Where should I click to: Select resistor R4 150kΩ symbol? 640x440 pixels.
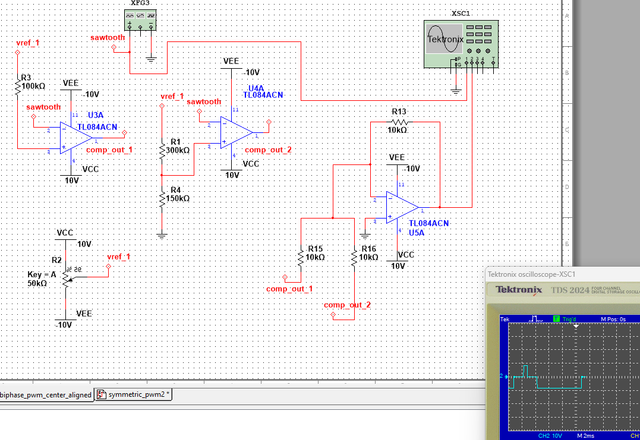(x=162, y=198)
